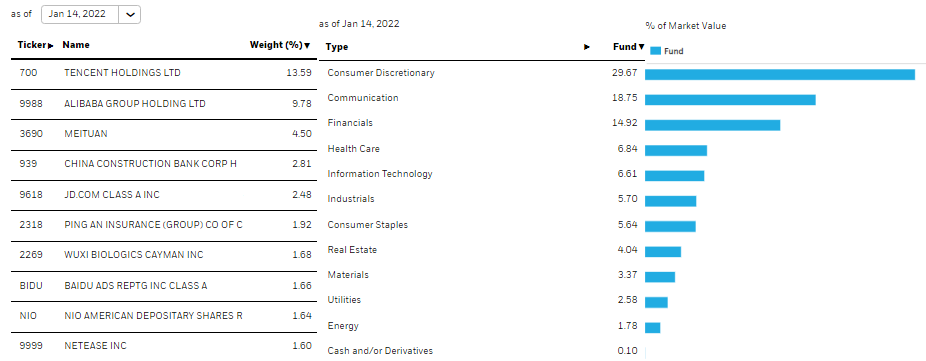Select ticker NIO in the holdings table

click(x=28, y=316)
